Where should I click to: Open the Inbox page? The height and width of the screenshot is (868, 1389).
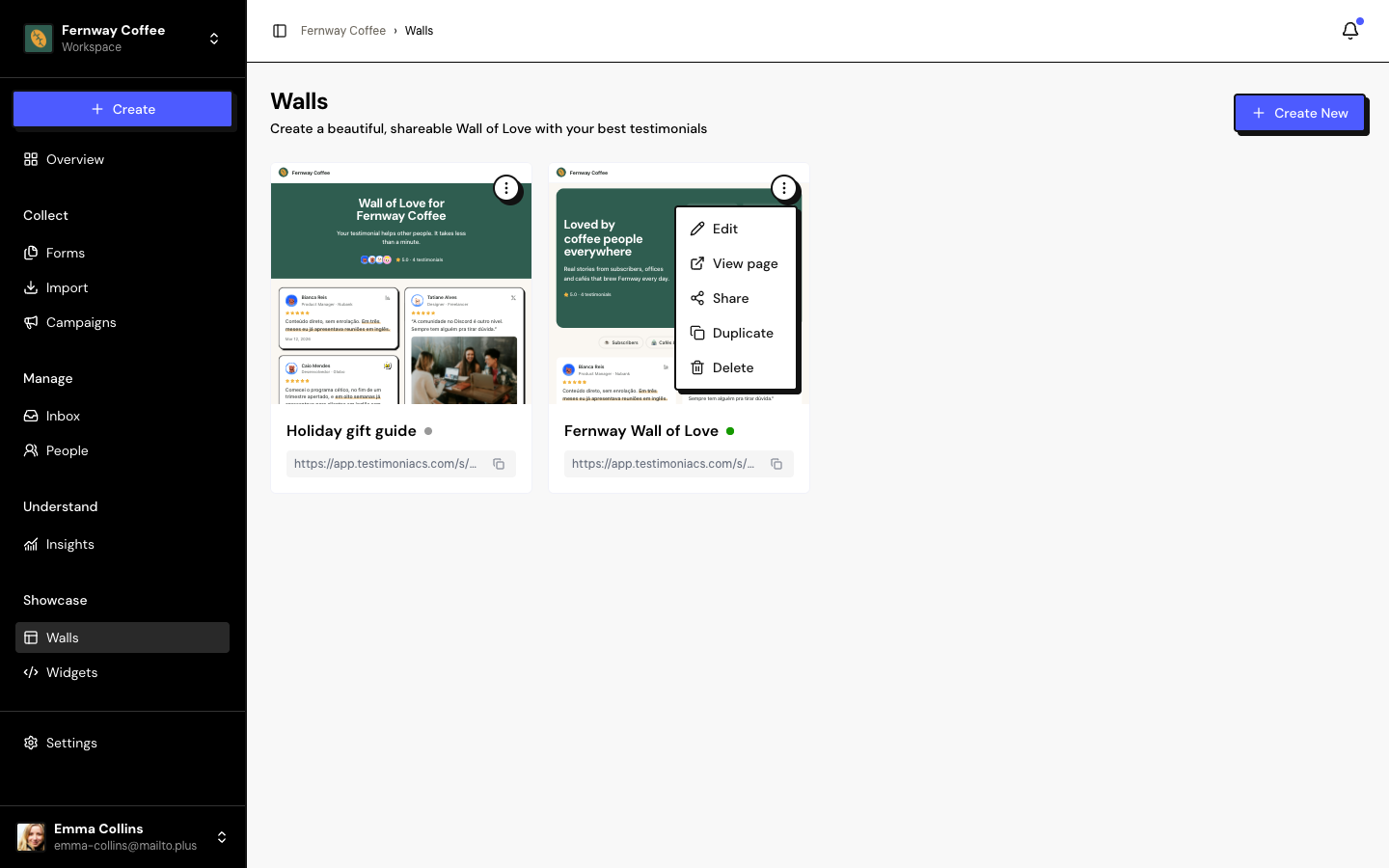tap(123, 416)
